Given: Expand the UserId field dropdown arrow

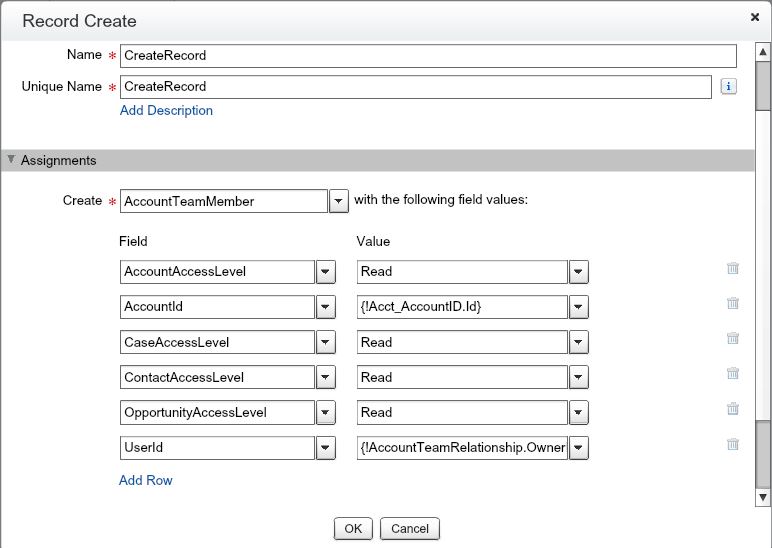Looking at the screenshot, I should pos(326,448).
